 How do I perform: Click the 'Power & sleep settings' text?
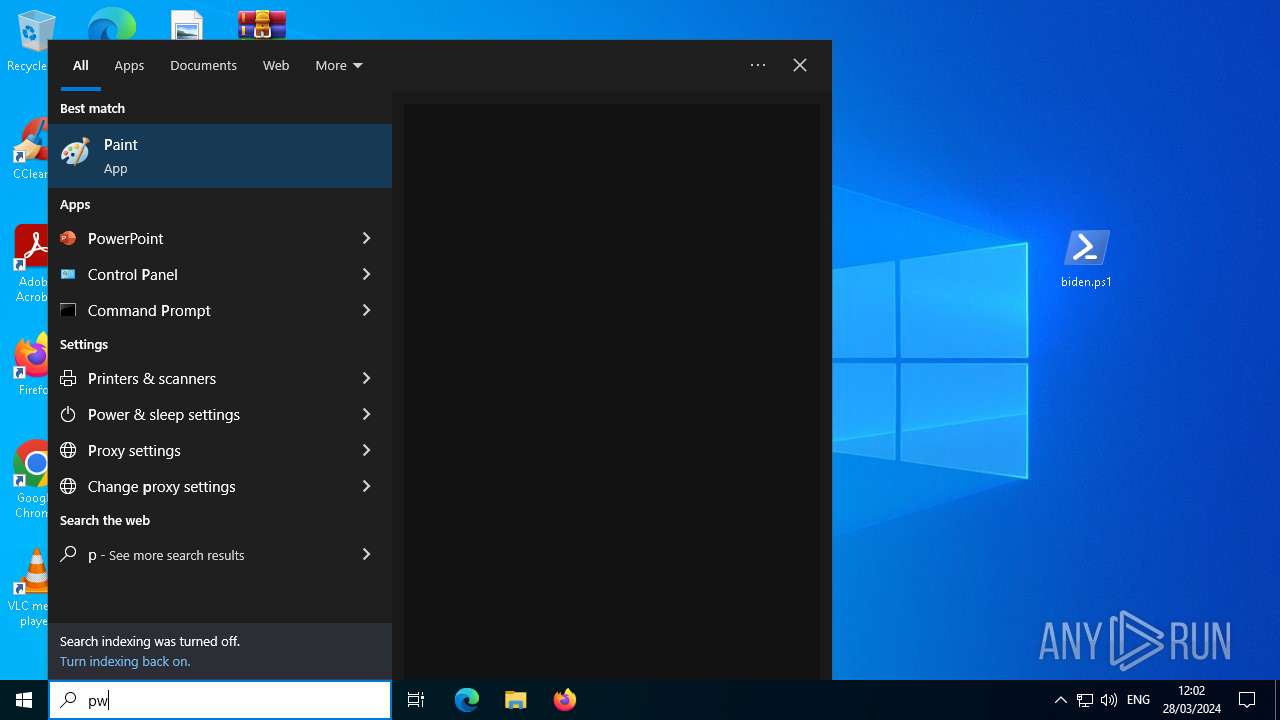(164, 414)
